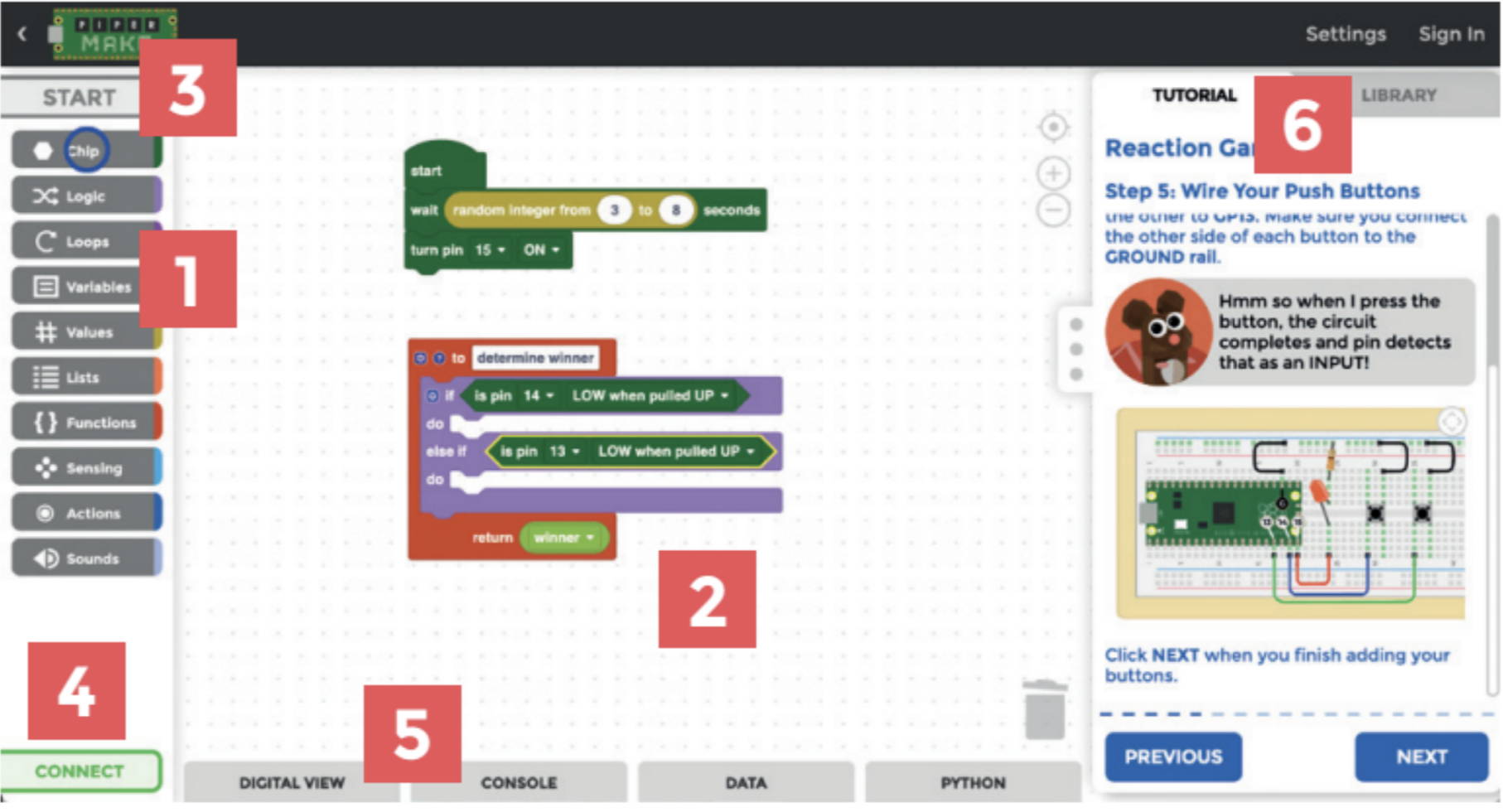Click the if block gear icon

click(432, 396)
